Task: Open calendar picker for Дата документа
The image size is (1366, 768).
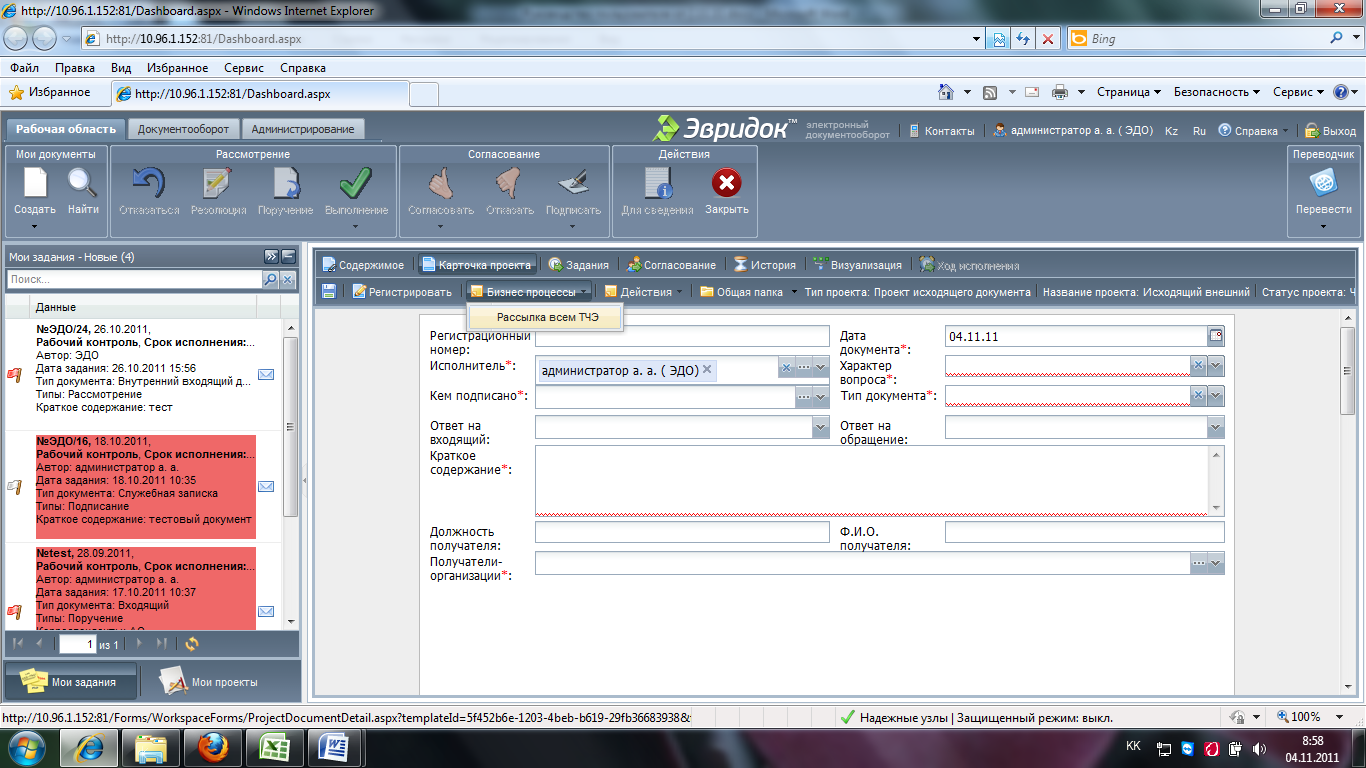Action: (1216, 336)
